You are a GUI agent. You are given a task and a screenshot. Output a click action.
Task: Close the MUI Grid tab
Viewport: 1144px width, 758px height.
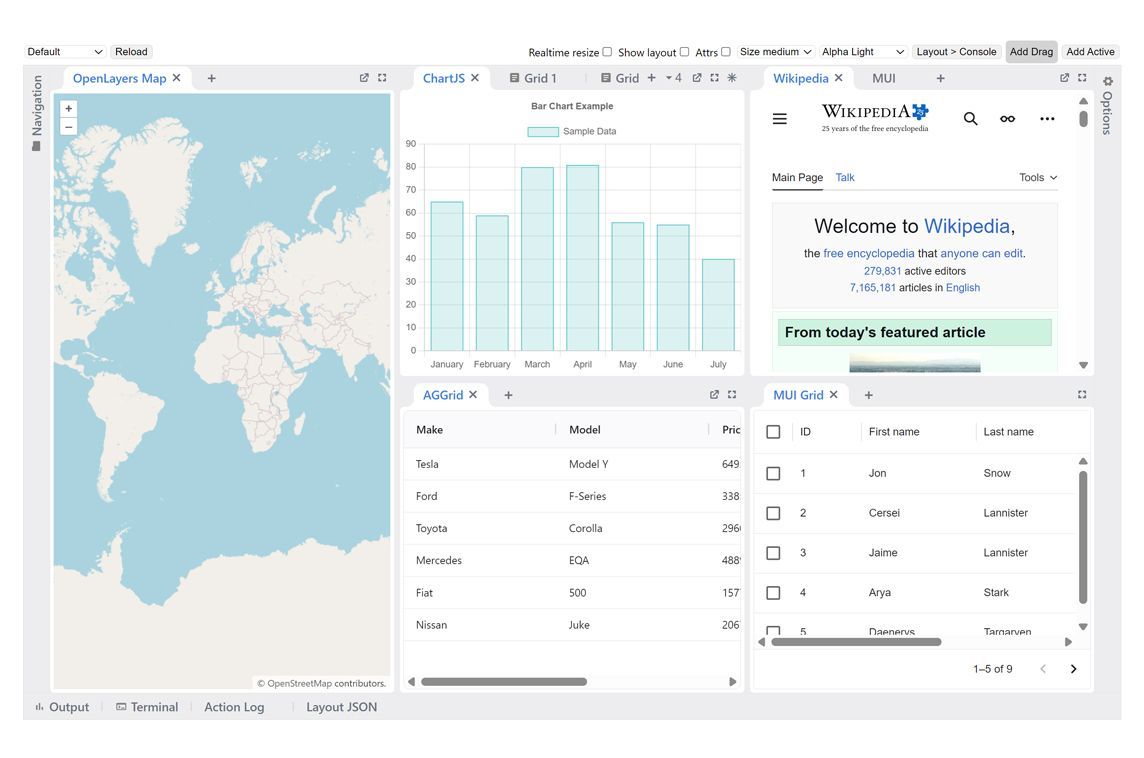coord(834,394)
